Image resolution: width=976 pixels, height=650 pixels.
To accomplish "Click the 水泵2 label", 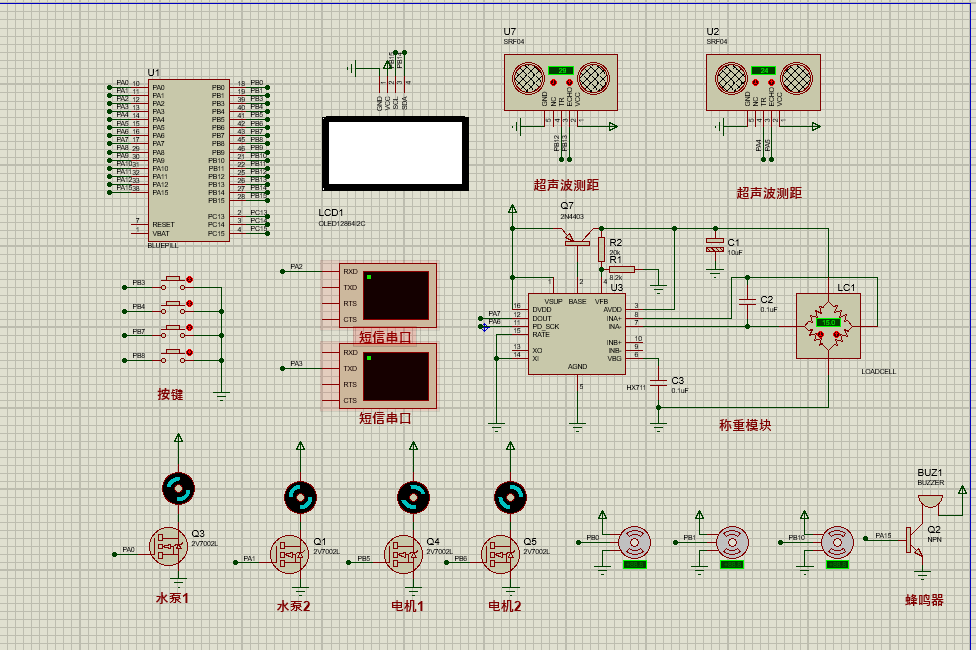I will pos(293,606).
